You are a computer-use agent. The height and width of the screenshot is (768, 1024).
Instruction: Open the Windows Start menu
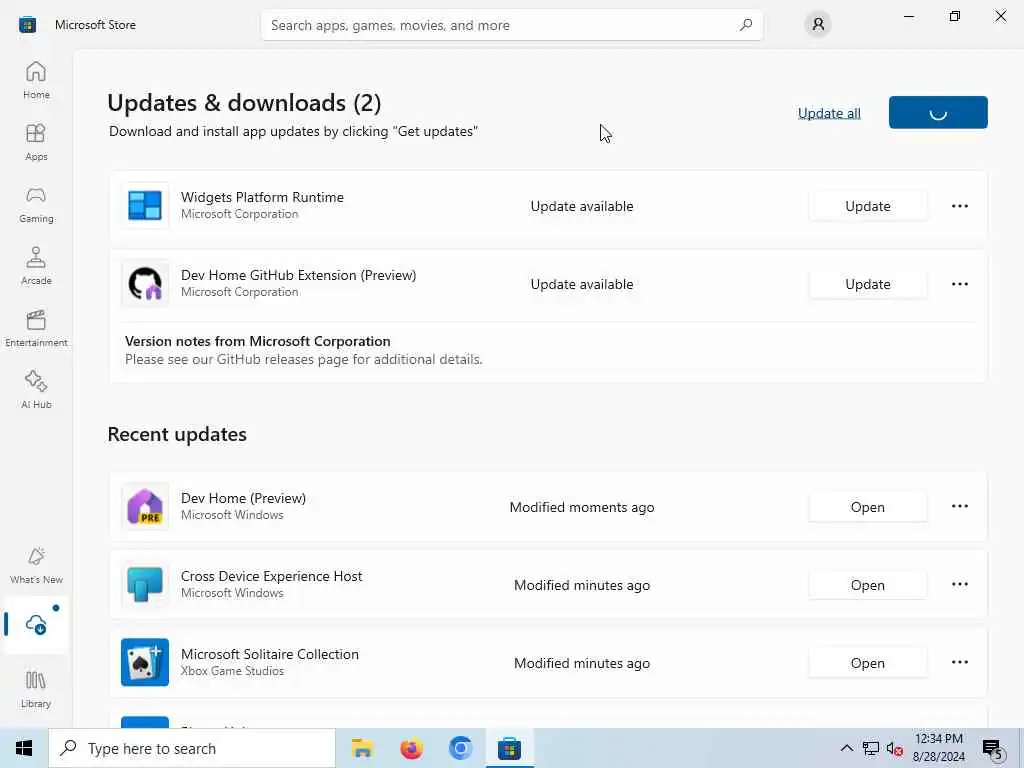point(24,748)
